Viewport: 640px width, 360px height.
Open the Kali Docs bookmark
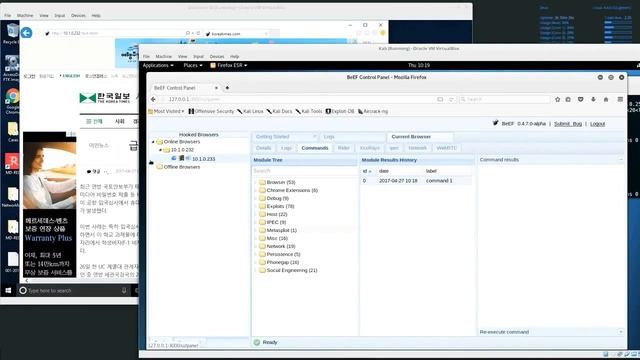click(x=280, y=111)
